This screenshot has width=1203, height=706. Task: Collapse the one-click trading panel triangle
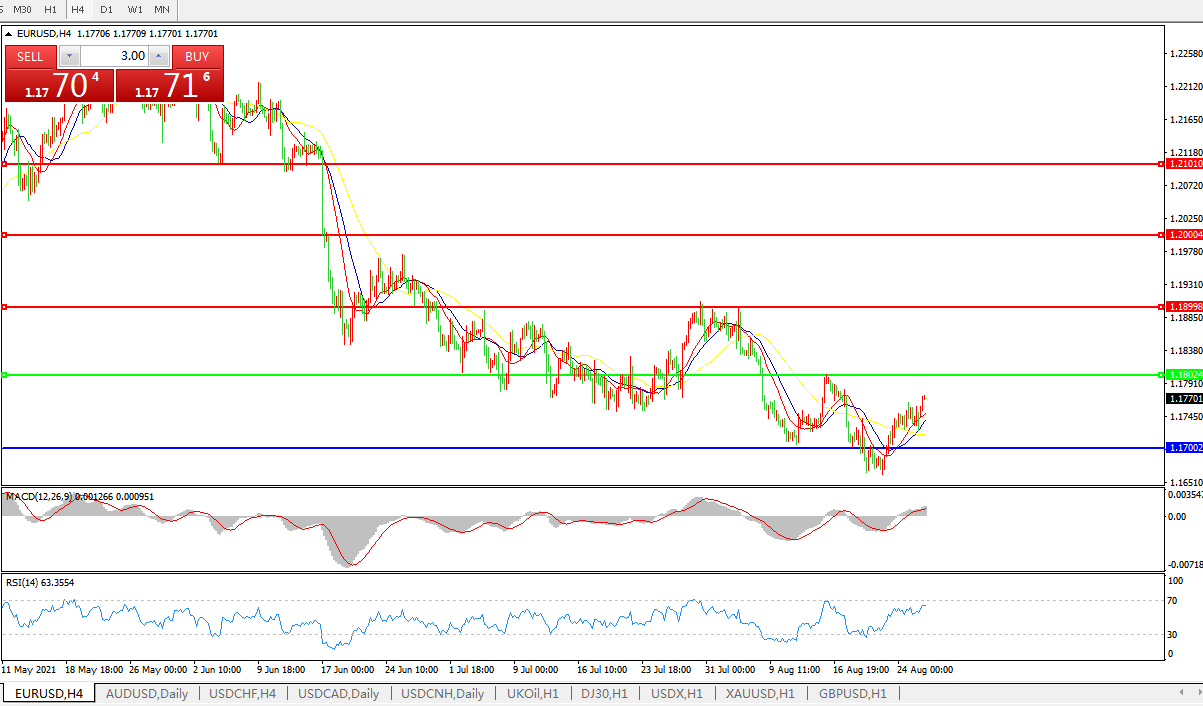(x=9, y=33)
